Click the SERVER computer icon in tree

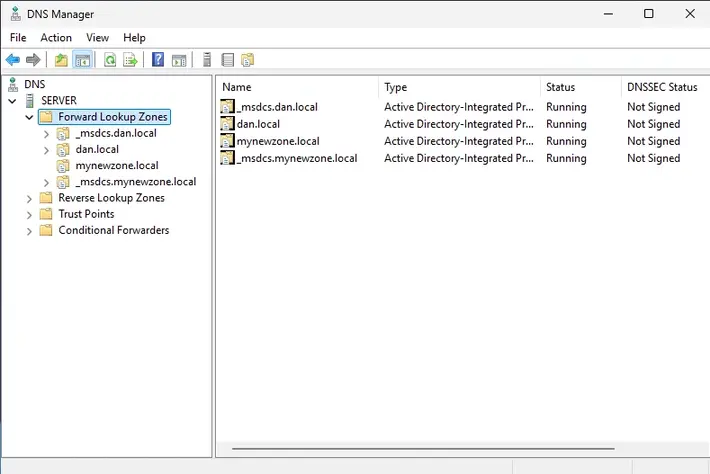pos(30,101)
